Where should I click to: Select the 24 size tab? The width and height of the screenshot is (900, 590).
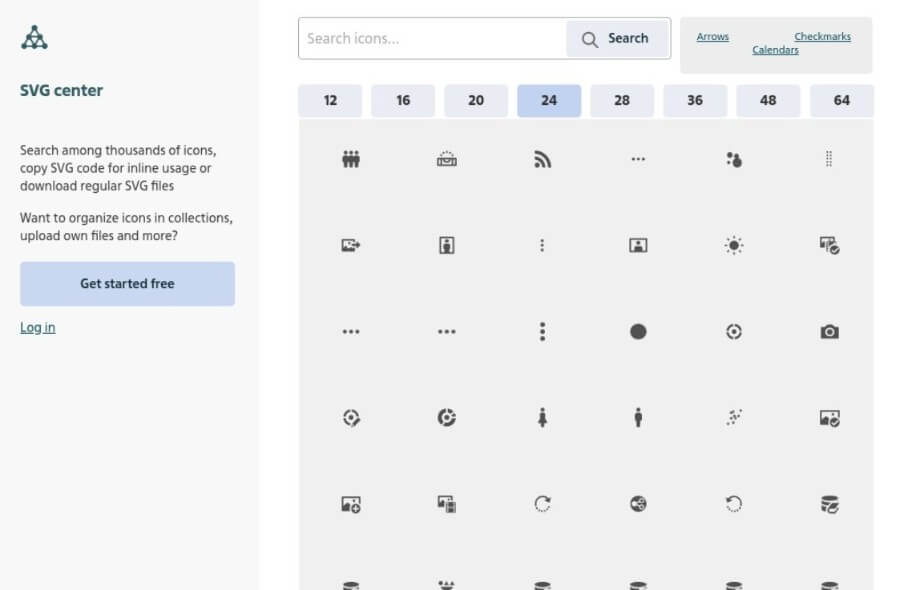point(549,100)
